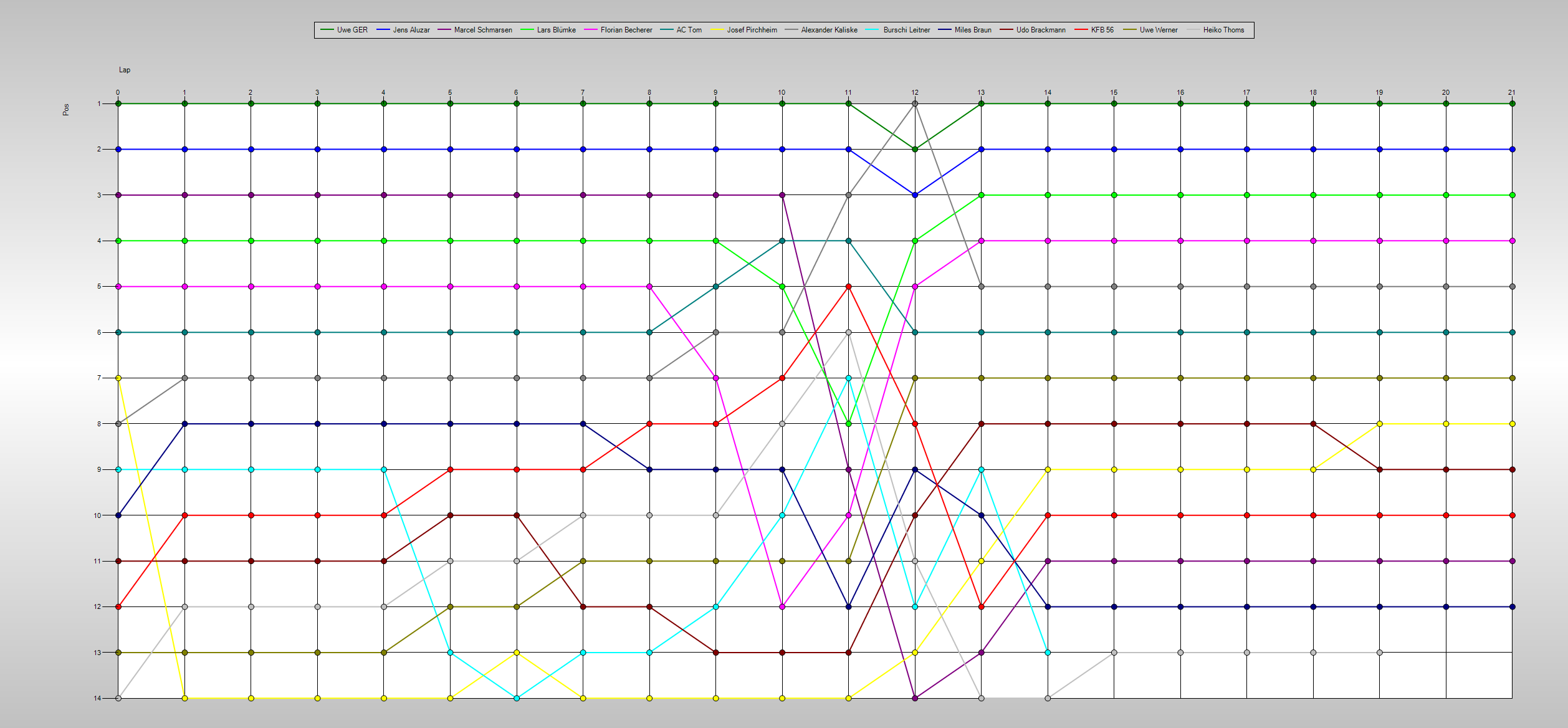Click gray Kaliske marker at lap 12 position 1
1568x728 pixels.
[915, 103]
